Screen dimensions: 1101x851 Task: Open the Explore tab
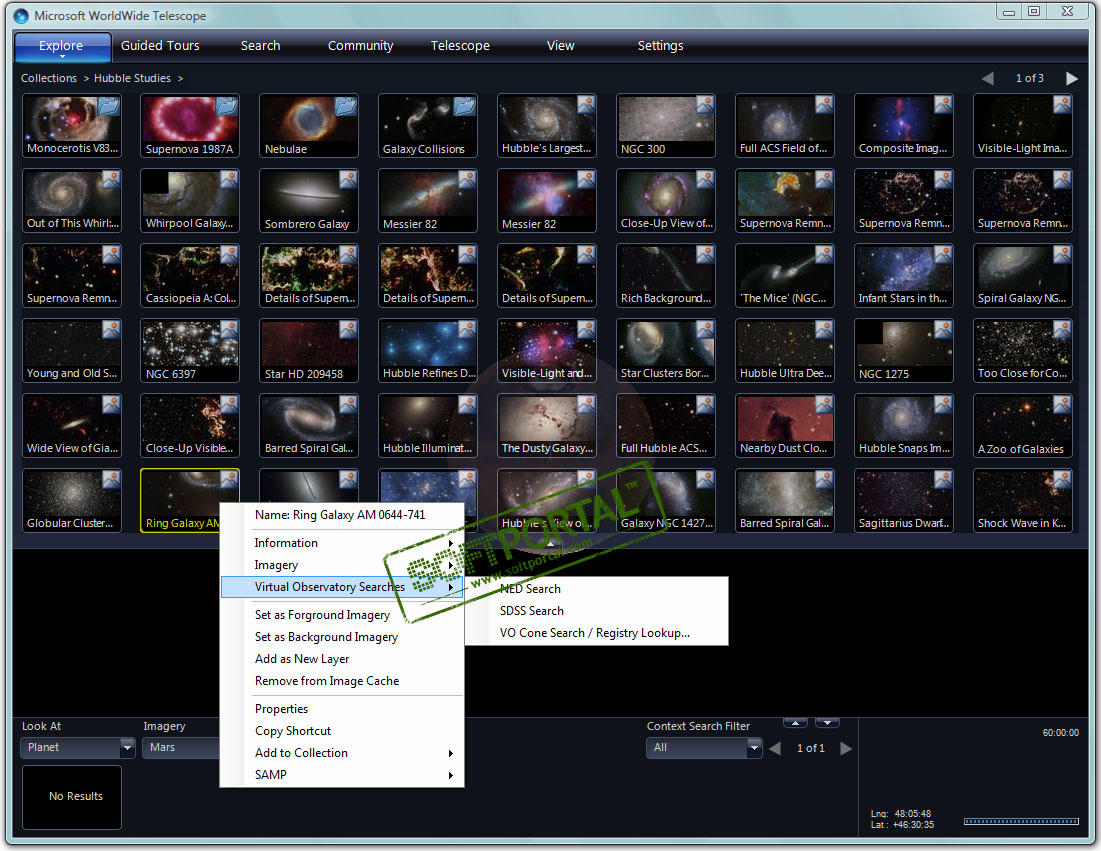tap(62, 46)
